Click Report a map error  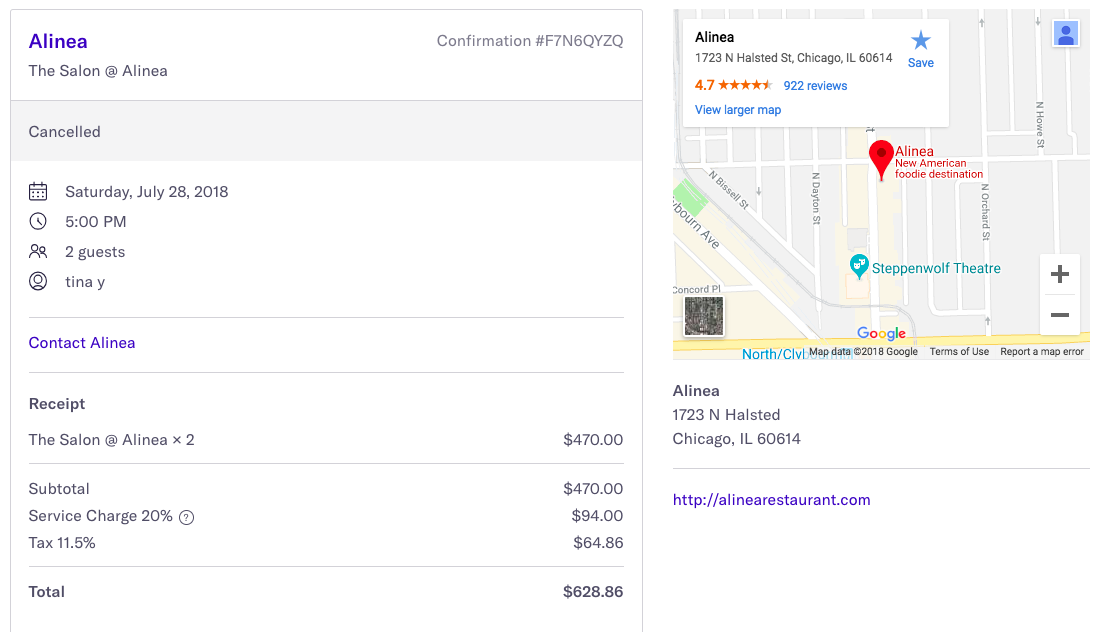tap(1042, 352)
